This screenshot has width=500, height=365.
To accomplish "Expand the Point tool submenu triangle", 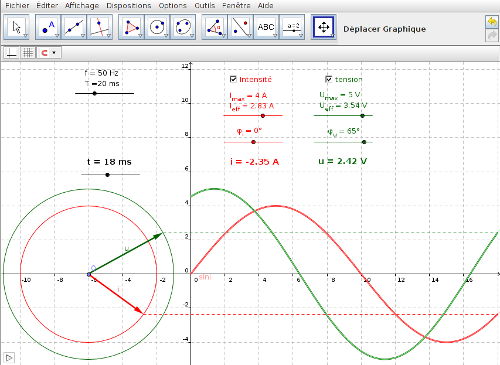I will (57, 36).
